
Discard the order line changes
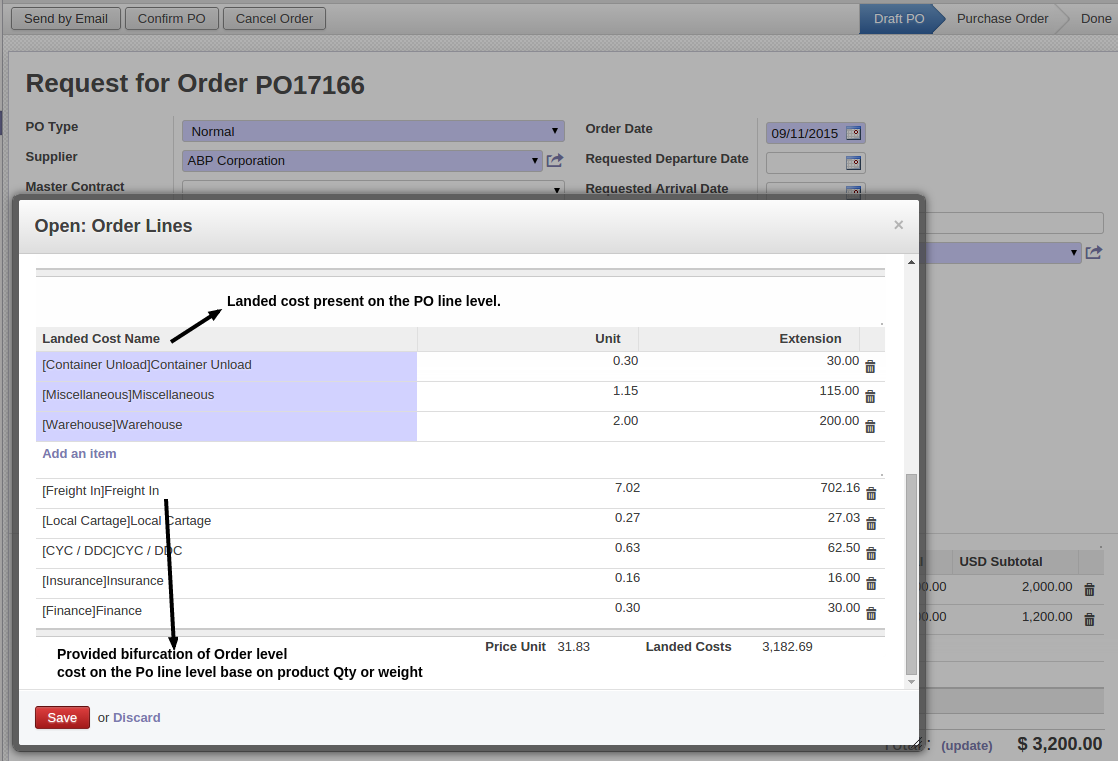(136, 717)
